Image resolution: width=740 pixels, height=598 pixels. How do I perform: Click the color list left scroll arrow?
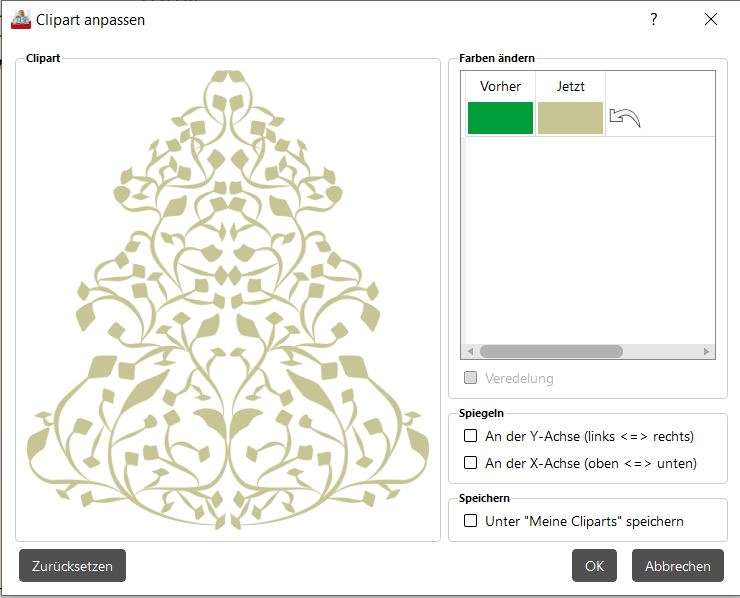tap(470, 352)
